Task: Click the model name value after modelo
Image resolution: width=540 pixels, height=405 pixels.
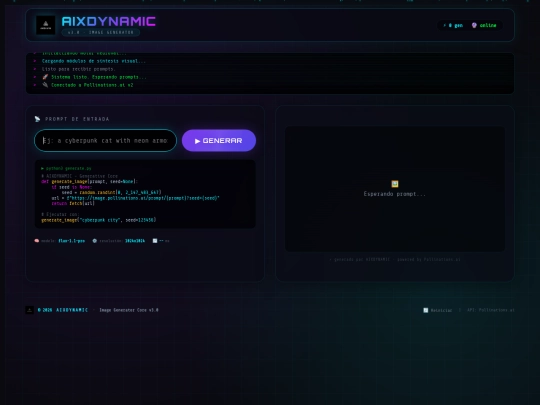Action: click(x=72, y=241)
